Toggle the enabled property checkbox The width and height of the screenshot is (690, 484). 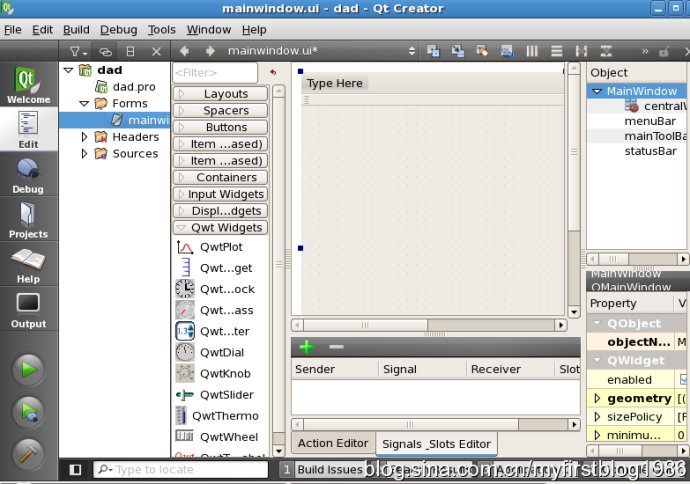pos(683,379)
